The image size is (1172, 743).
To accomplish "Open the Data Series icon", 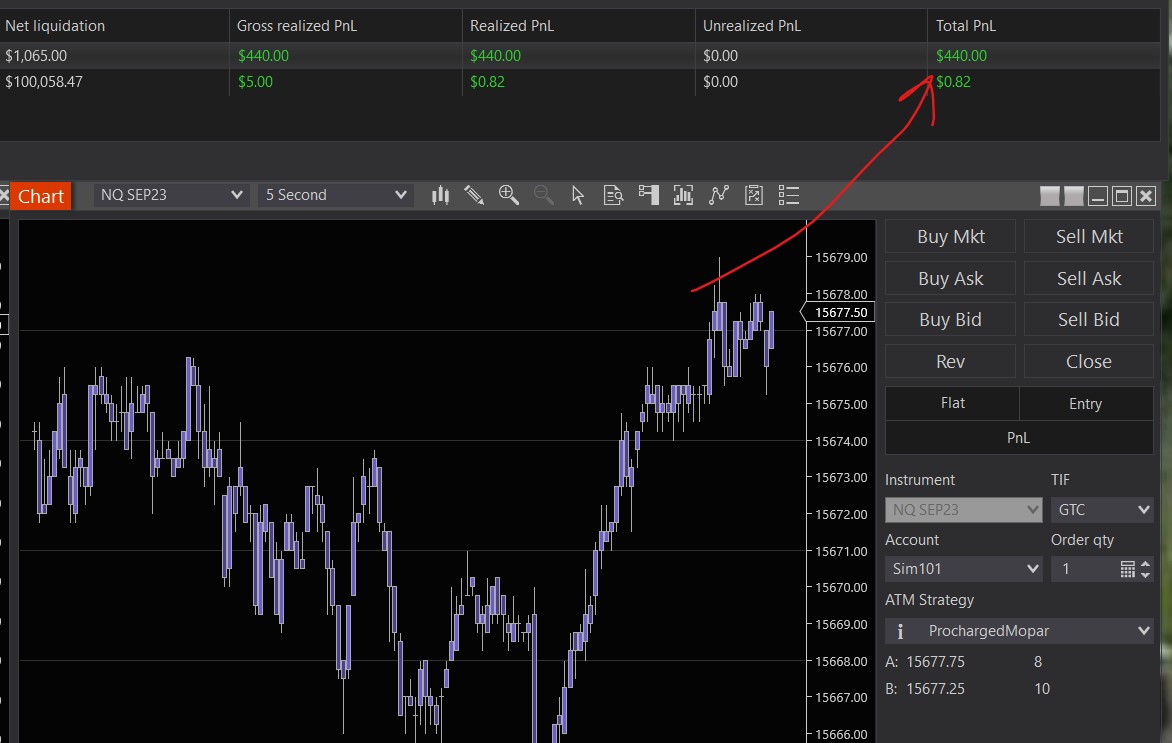I will [x=684, y=195].
